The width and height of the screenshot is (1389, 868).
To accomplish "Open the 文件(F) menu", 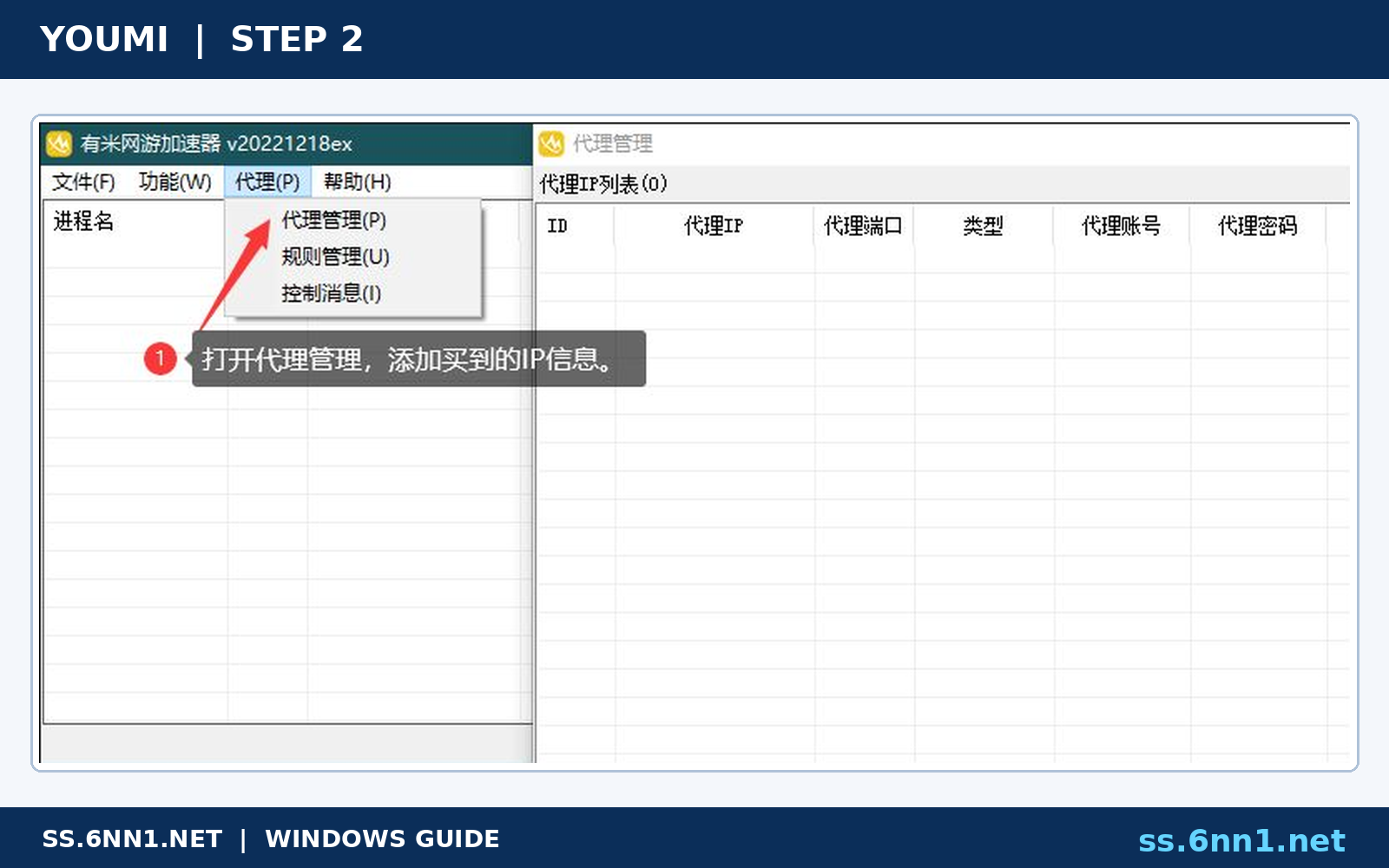I will [83, 181].
